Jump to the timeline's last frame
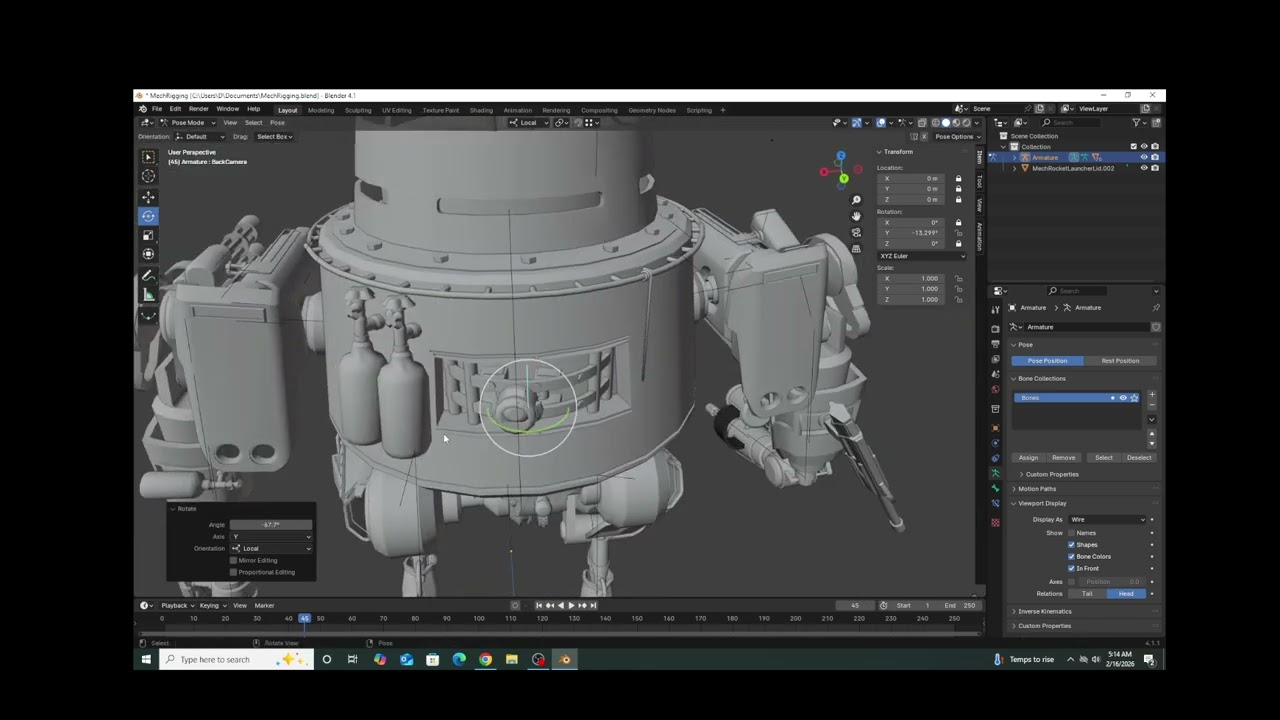Viewport: 1280px width, 720px height. [593, 605]
